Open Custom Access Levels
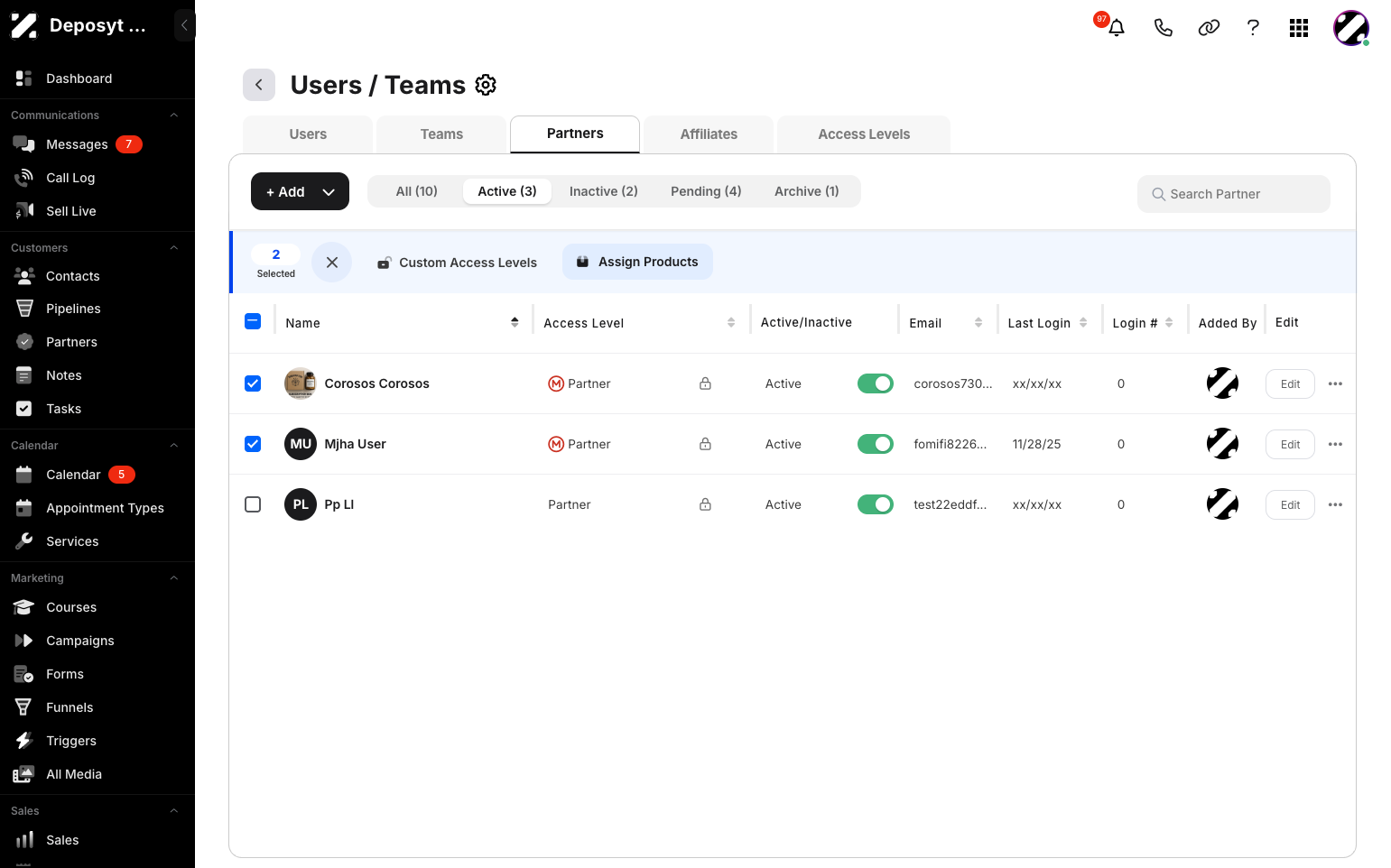This screenshot has width=1391, height=868. point(457,263)
